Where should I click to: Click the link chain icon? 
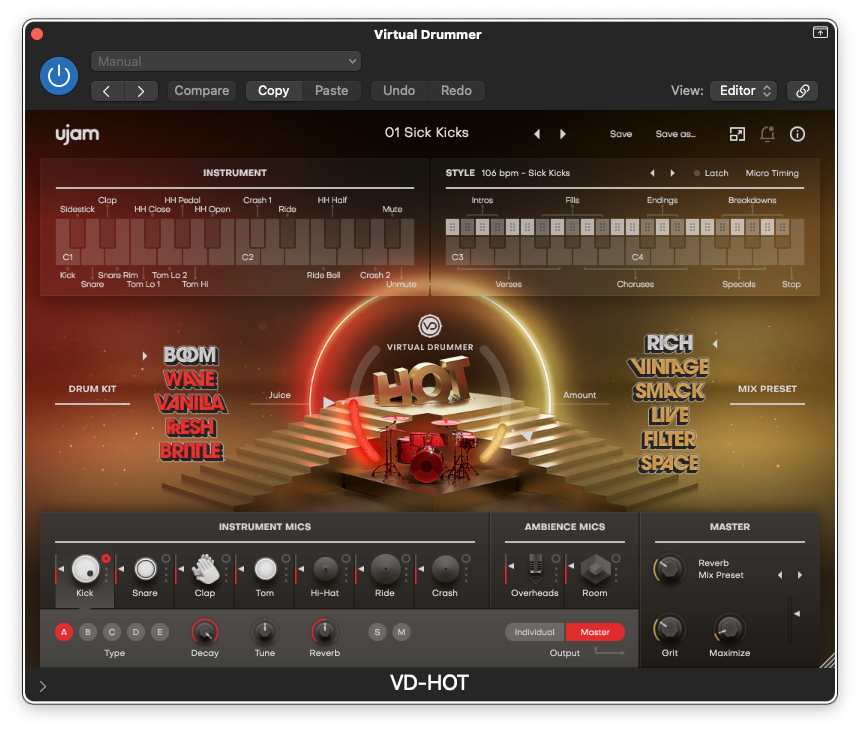click(x=802, y=91)
